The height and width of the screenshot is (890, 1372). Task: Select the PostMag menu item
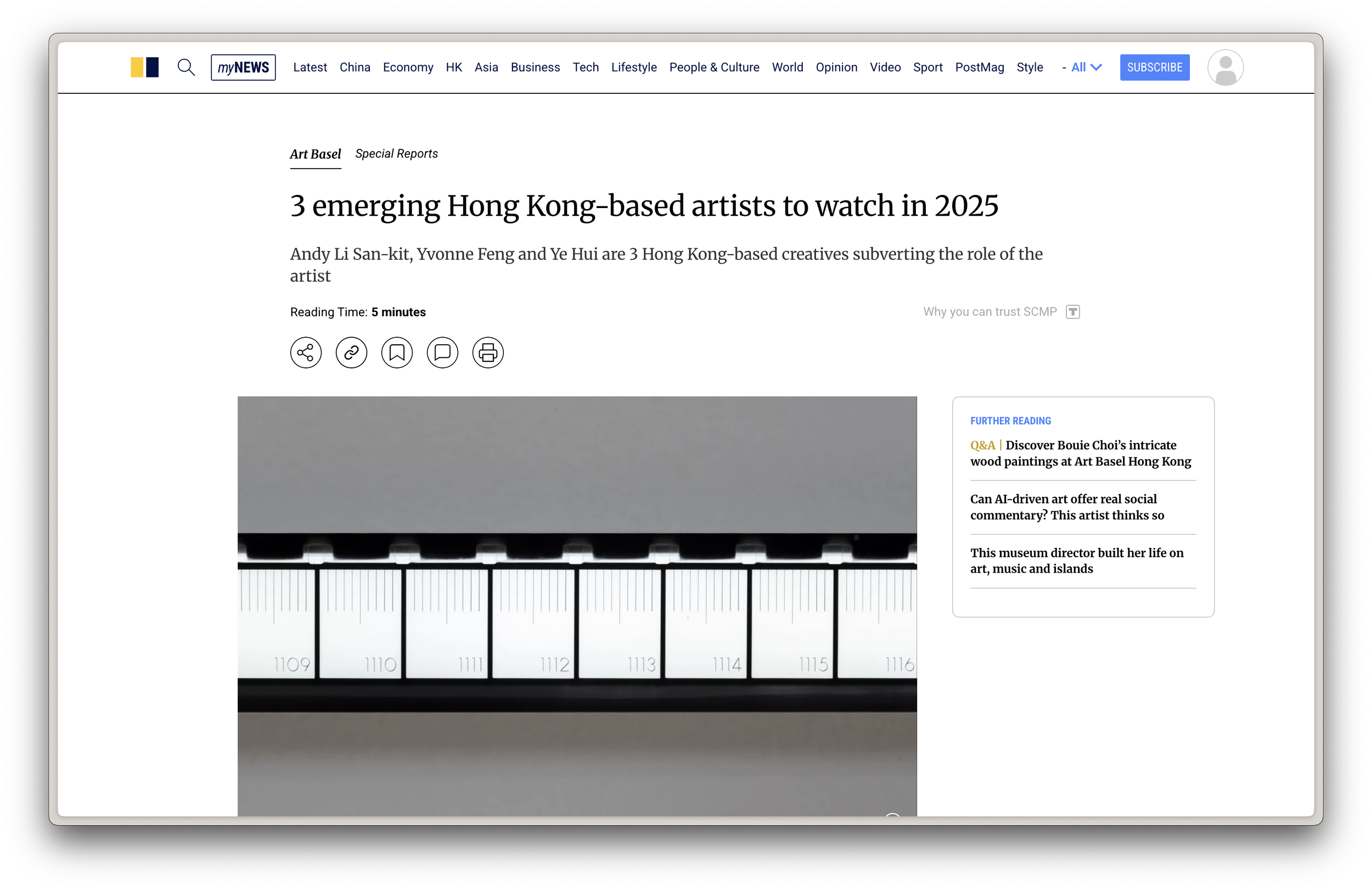pyautogui.click(x=979, y=68)
